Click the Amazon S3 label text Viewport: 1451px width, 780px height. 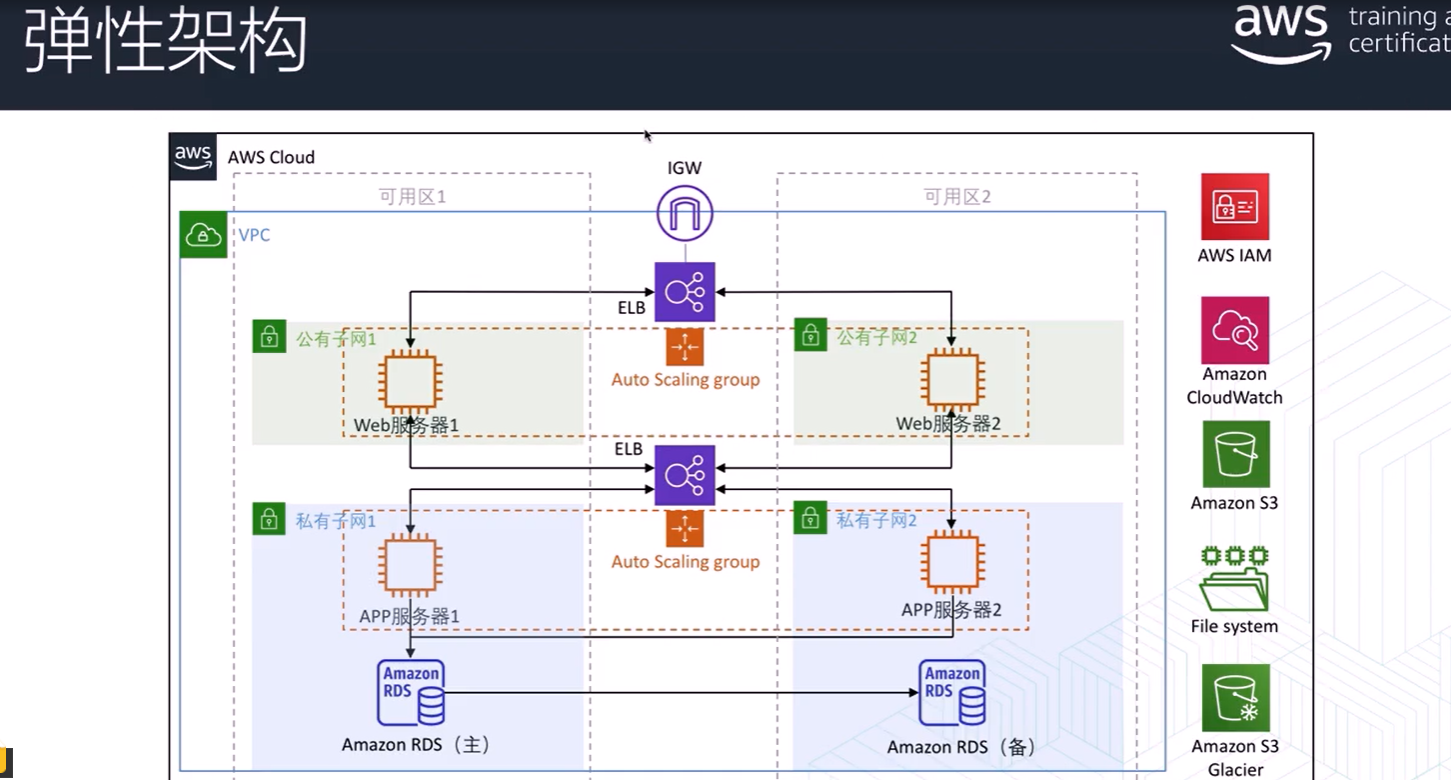click(1235, 503)
